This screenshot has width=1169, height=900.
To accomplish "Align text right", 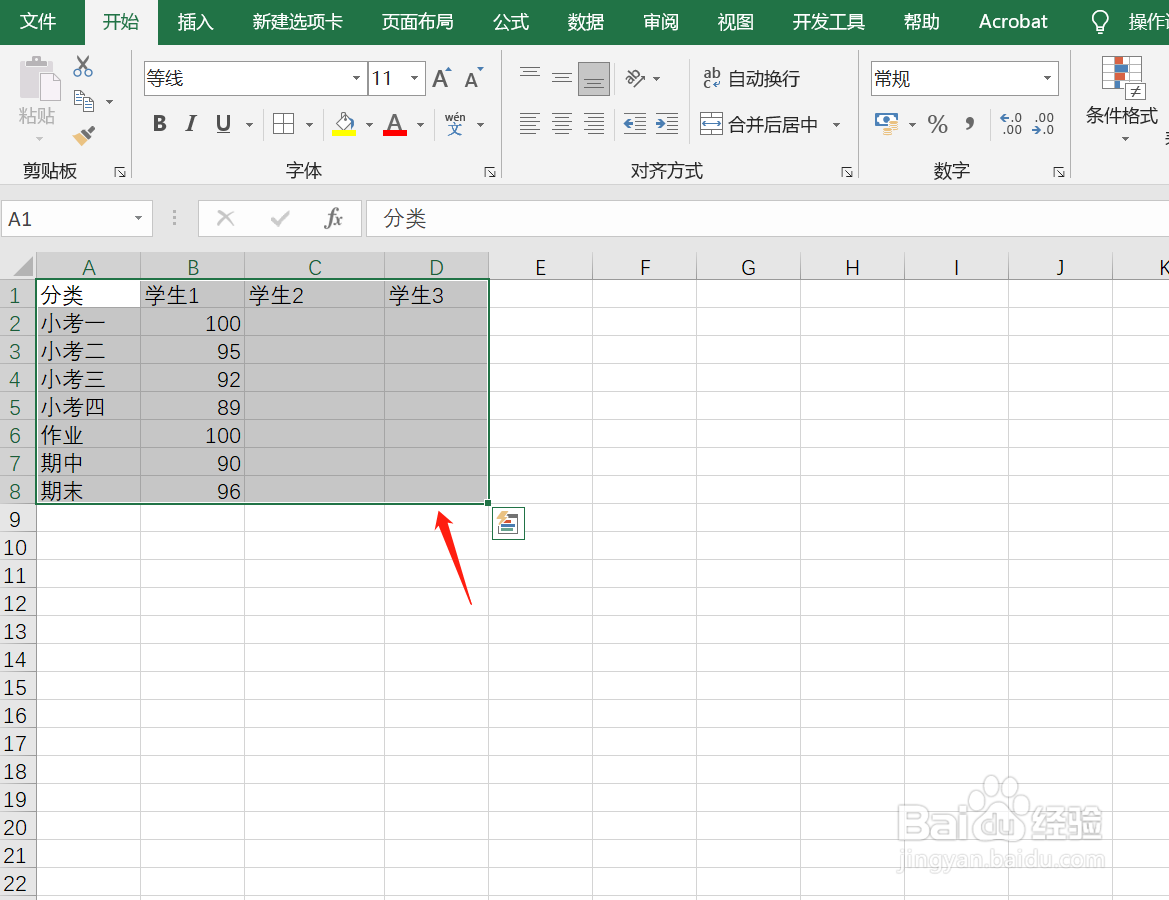I will tap(594, 124).
